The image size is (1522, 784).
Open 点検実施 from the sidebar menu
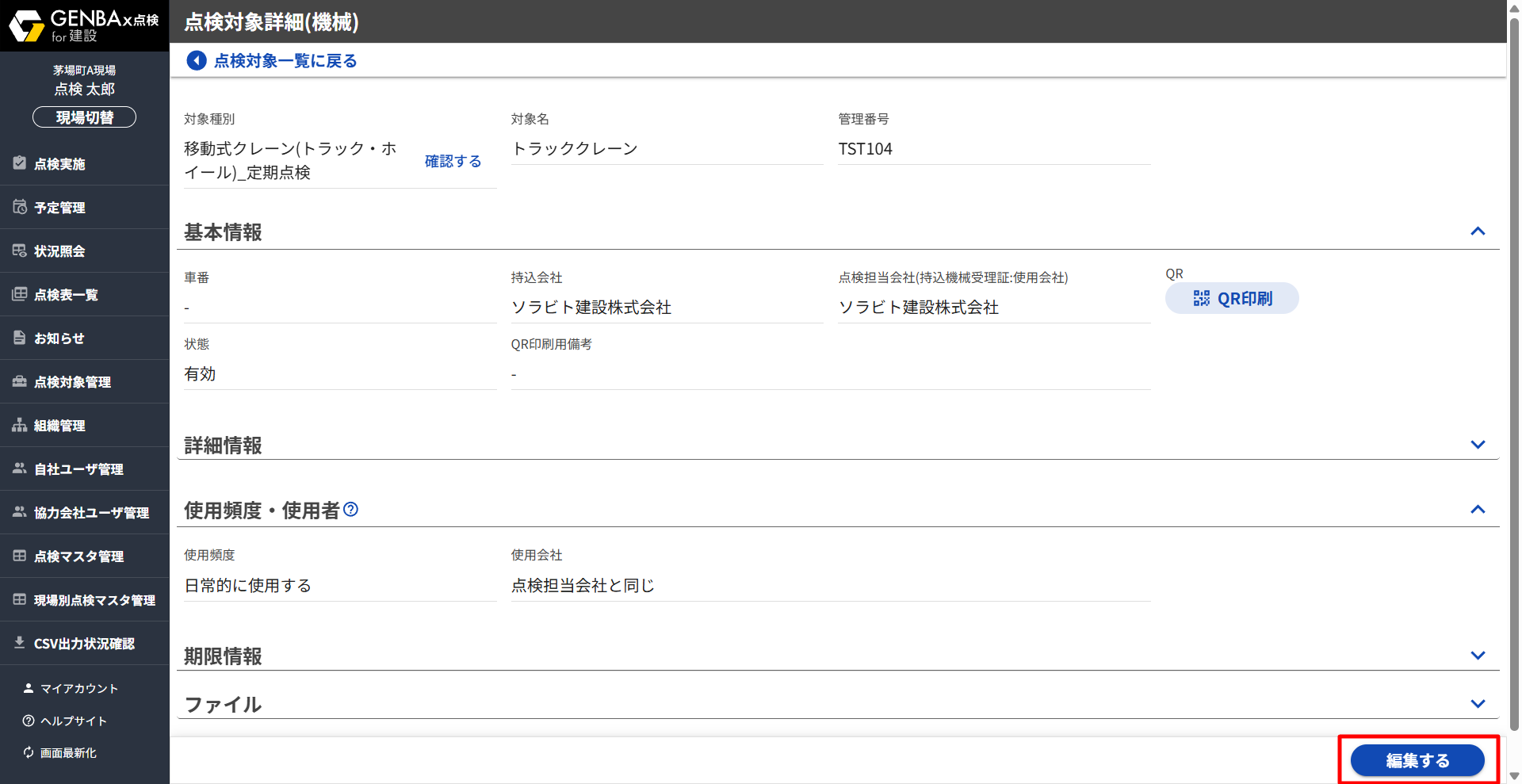point(59,164)
